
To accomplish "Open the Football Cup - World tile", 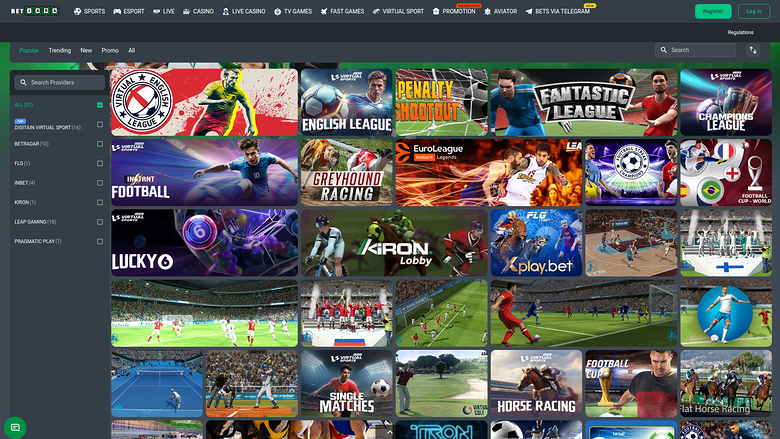I will [726, 173].
